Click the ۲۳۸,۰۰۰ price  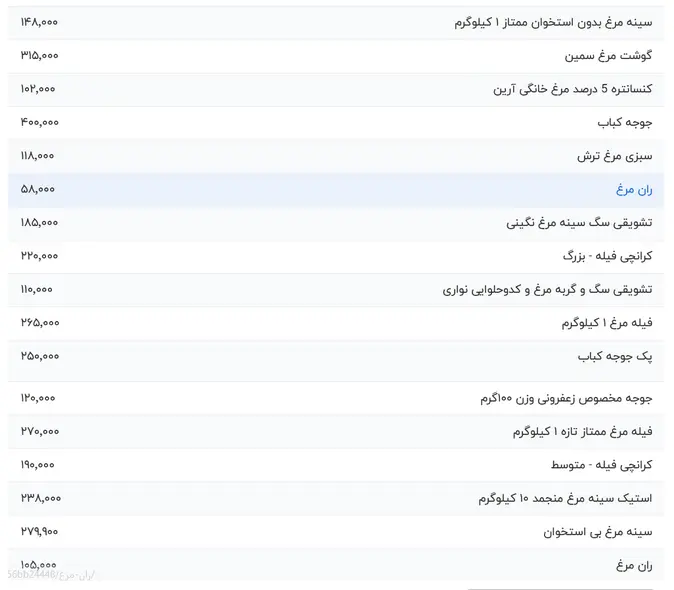coord(41,498)
